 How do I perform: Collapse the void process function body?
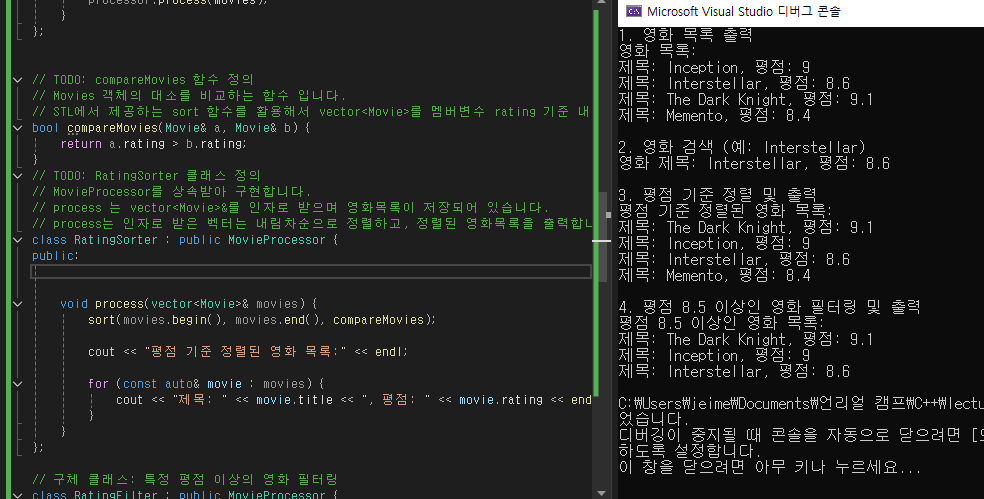pos(18,304)
